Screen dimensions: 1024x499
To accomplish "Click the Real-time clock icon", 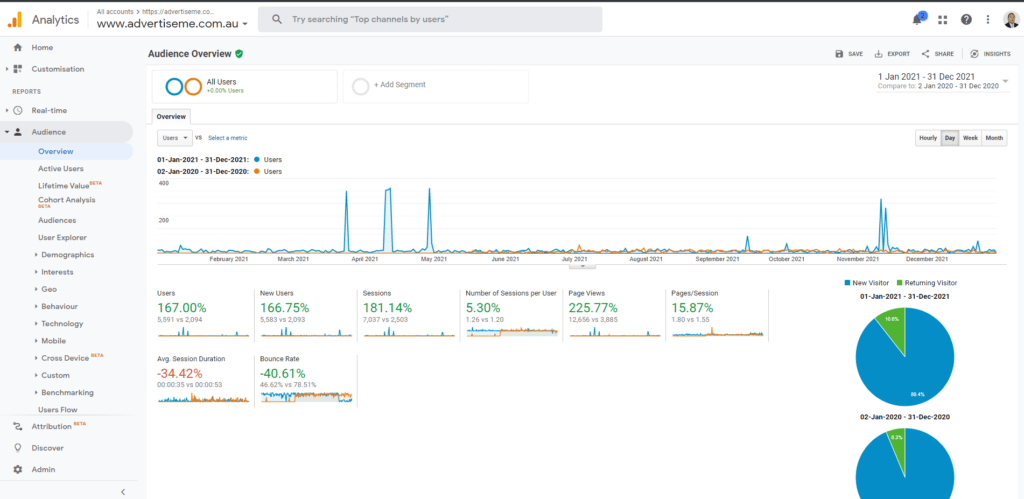I will click(x=18, y=110).
